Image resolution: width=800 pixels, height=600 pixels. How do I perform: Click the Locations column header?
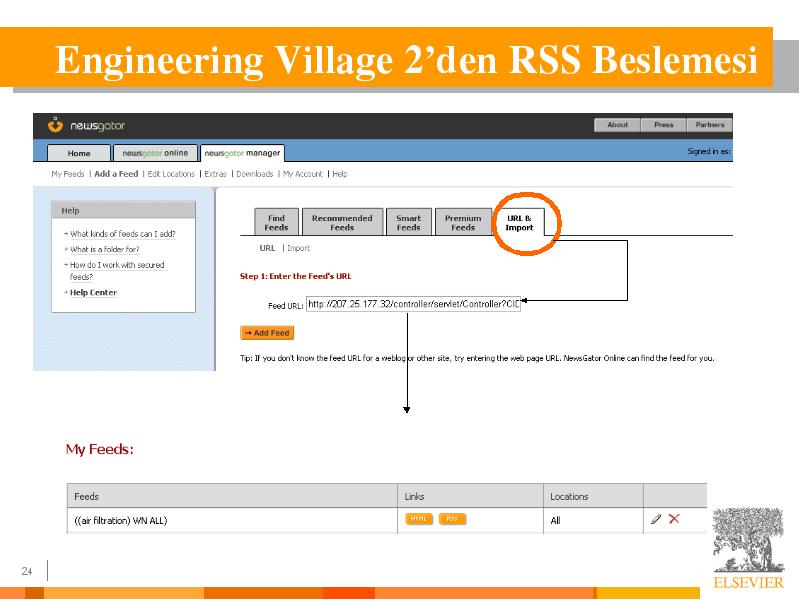click(x=593, y=496)
